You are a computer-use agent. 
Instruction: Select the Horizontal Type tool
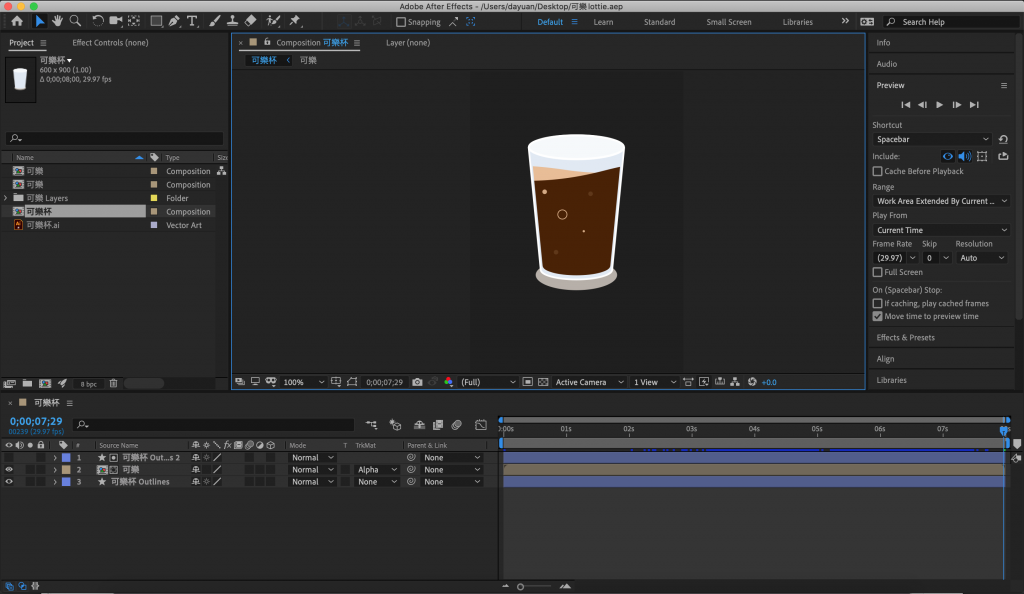click(192, 21)
